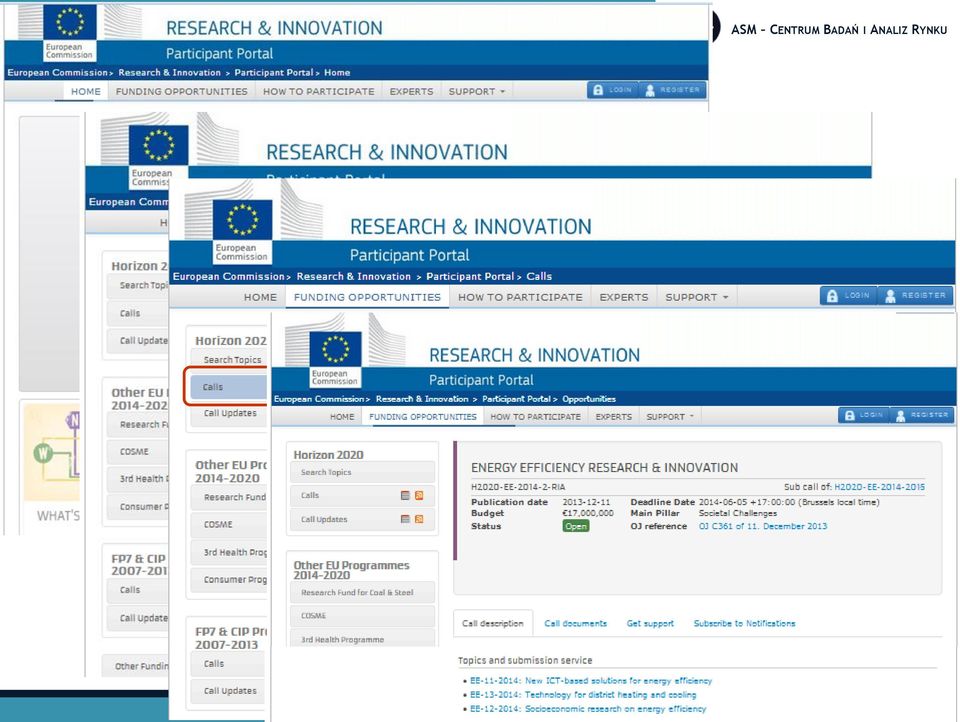Click the Login lock button in the Calls breadcrumb window
Image resolution: width=960 pixels, height=722 pixels.
tap(849, 296)
